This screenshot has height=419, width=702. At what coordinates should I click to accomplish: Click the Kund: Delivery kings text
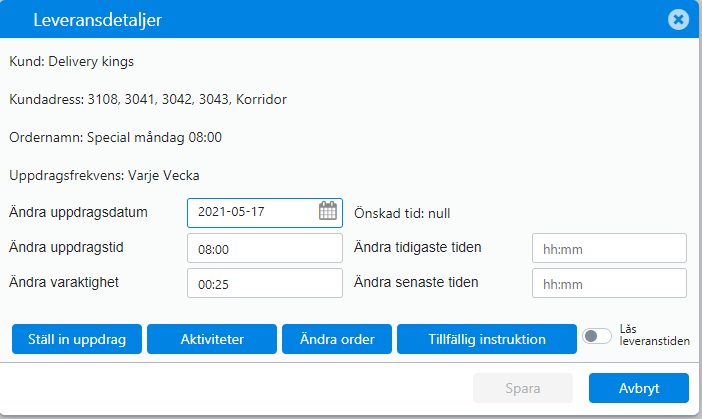click(72, 61)
